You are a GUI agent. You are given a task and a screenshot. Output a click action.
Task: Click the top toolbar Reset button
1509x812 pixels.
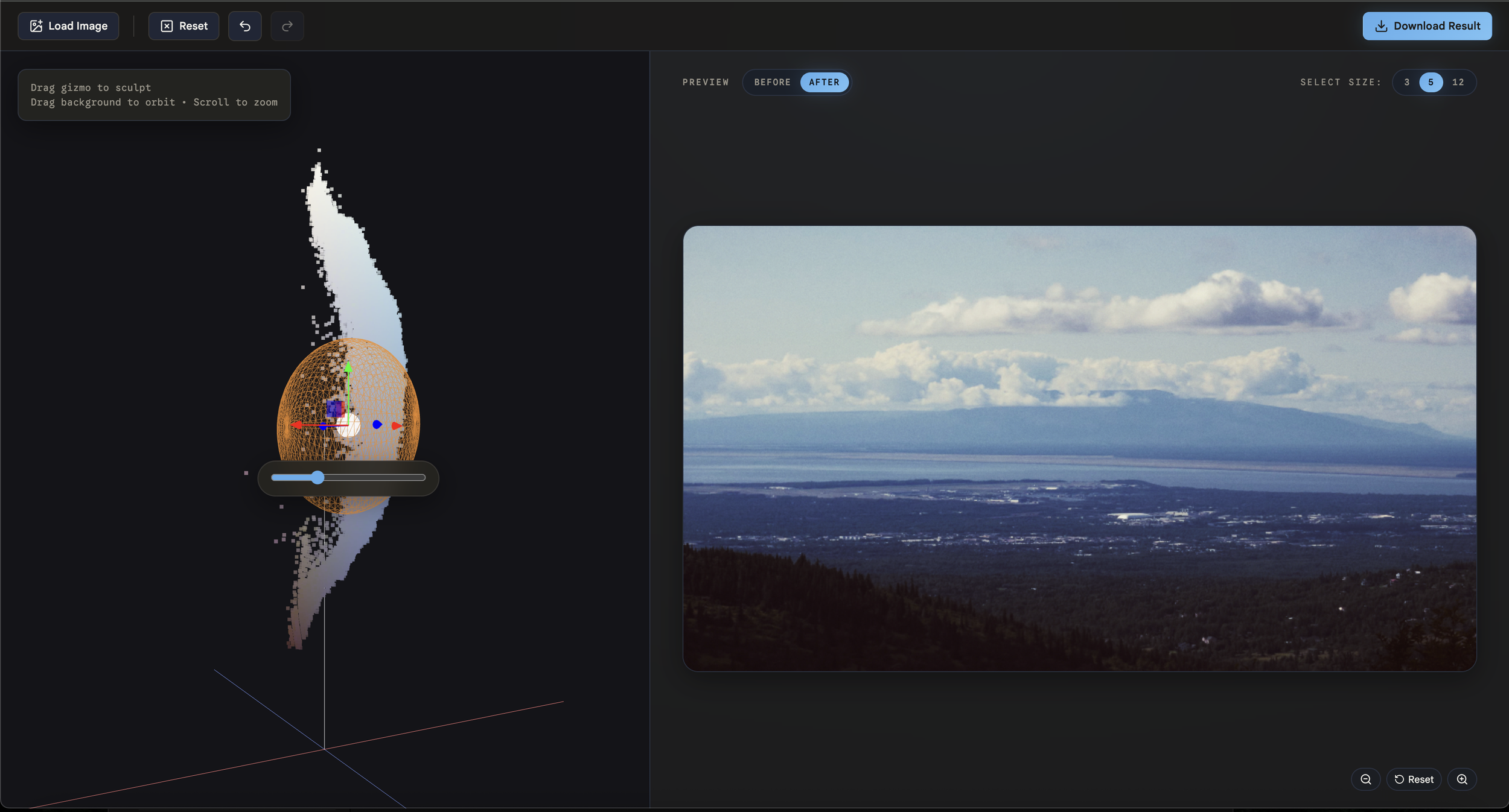[183, 26]
